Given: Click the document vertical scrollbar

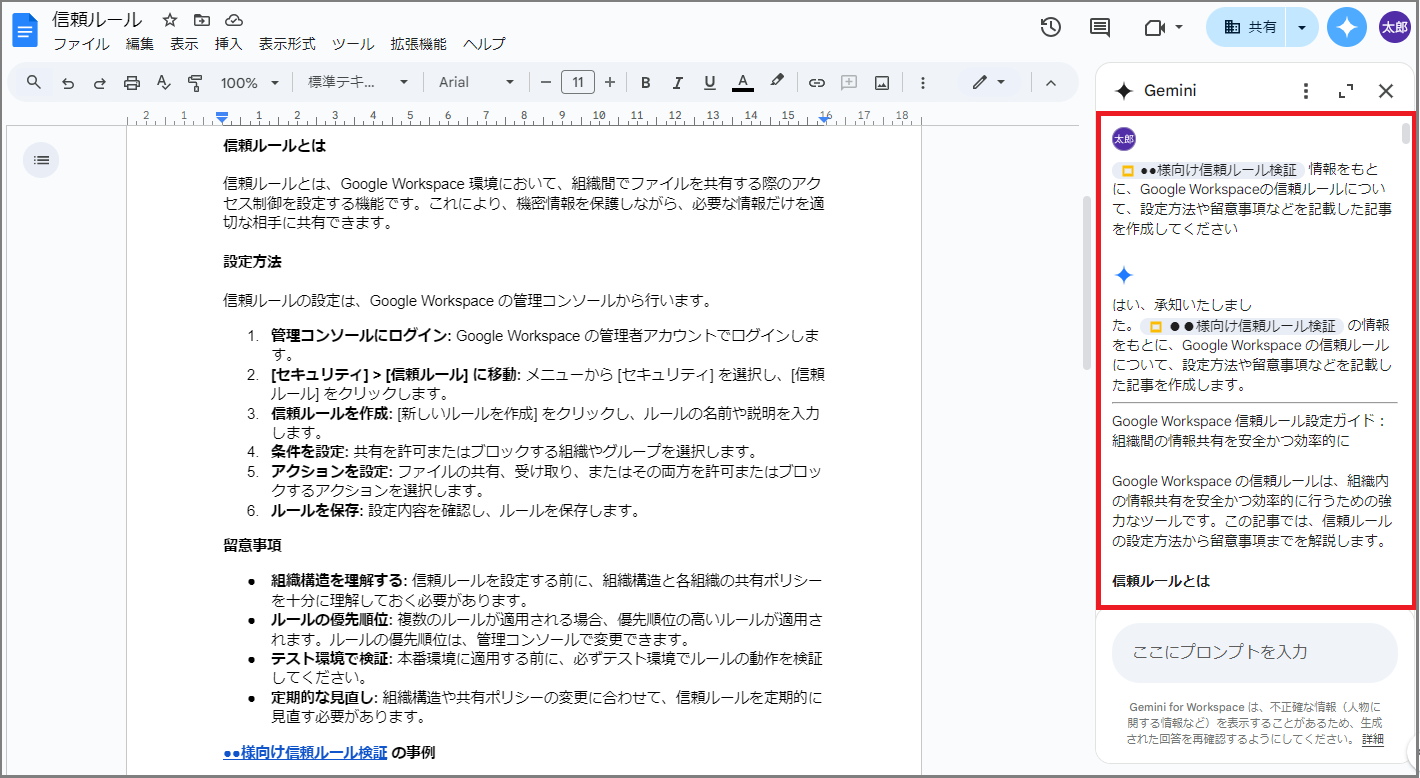Looking at the screenshot, I should pyautogui.click(x=1086, y=283).
